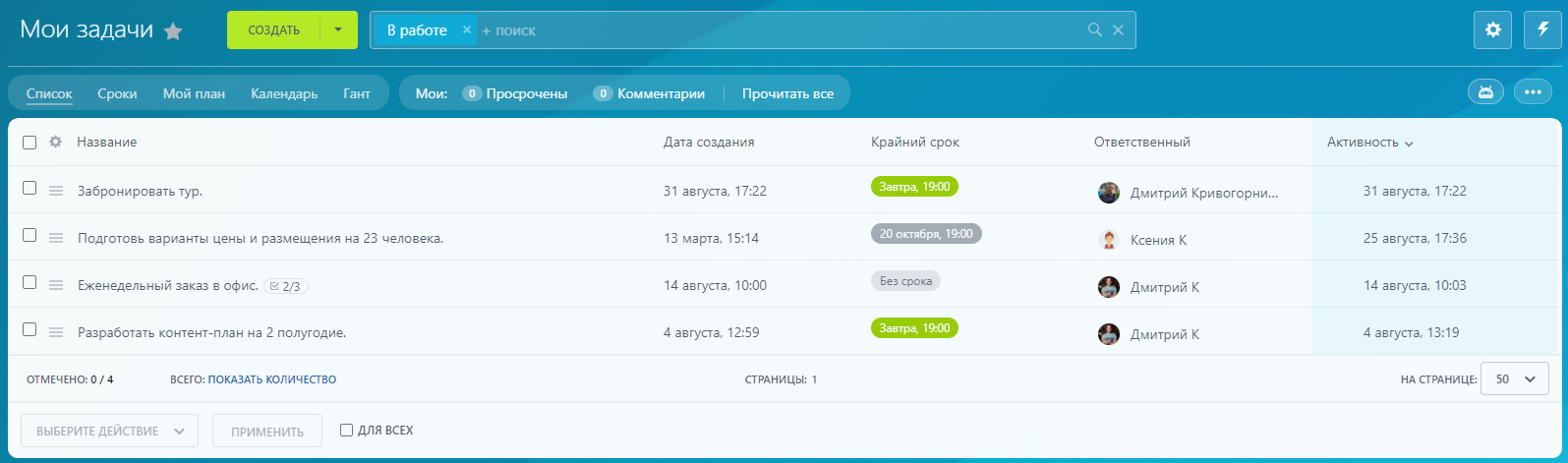Click activity date 4 августа, 13:19

(1411, 333)
